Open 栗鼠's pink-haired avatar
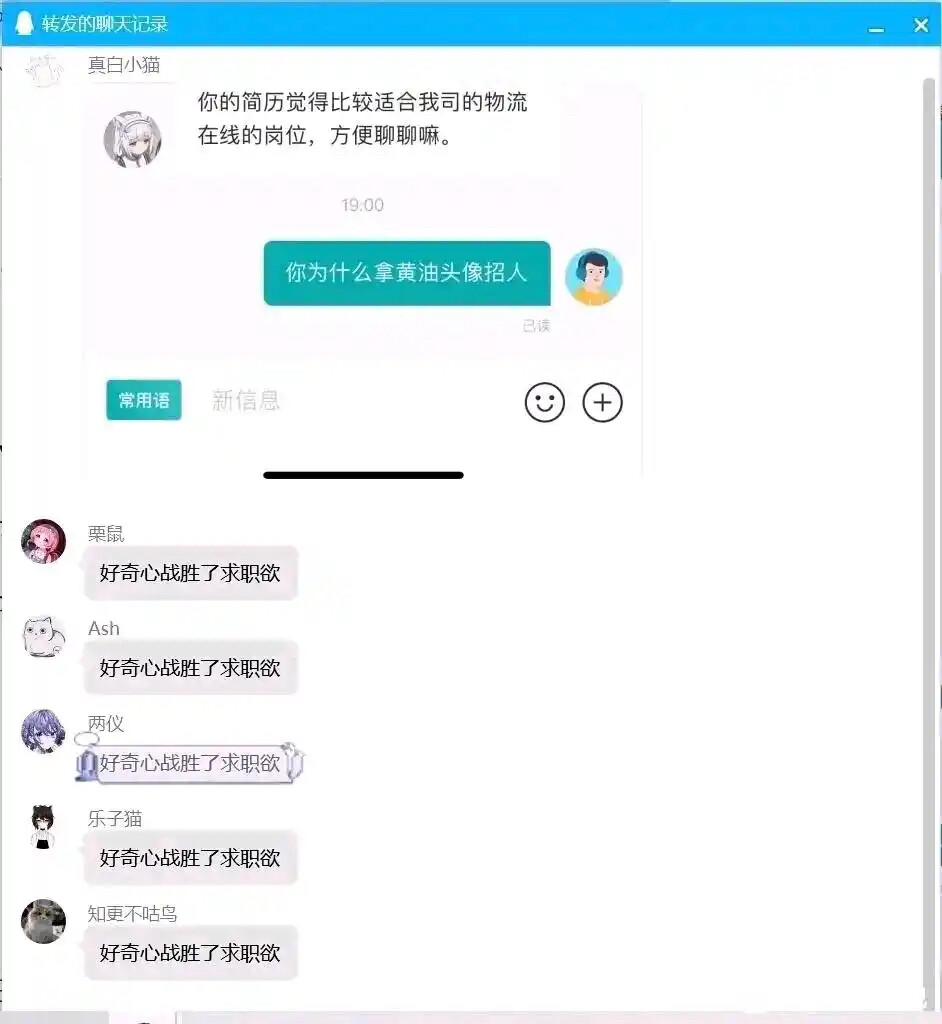This screenshot has width=942, height=1024. coord(44,541)
